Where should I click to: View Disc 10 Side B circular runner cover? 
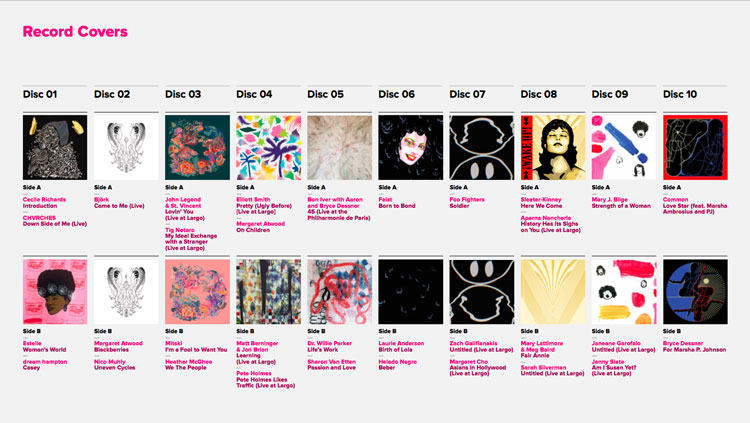click(x=695, y=292)
